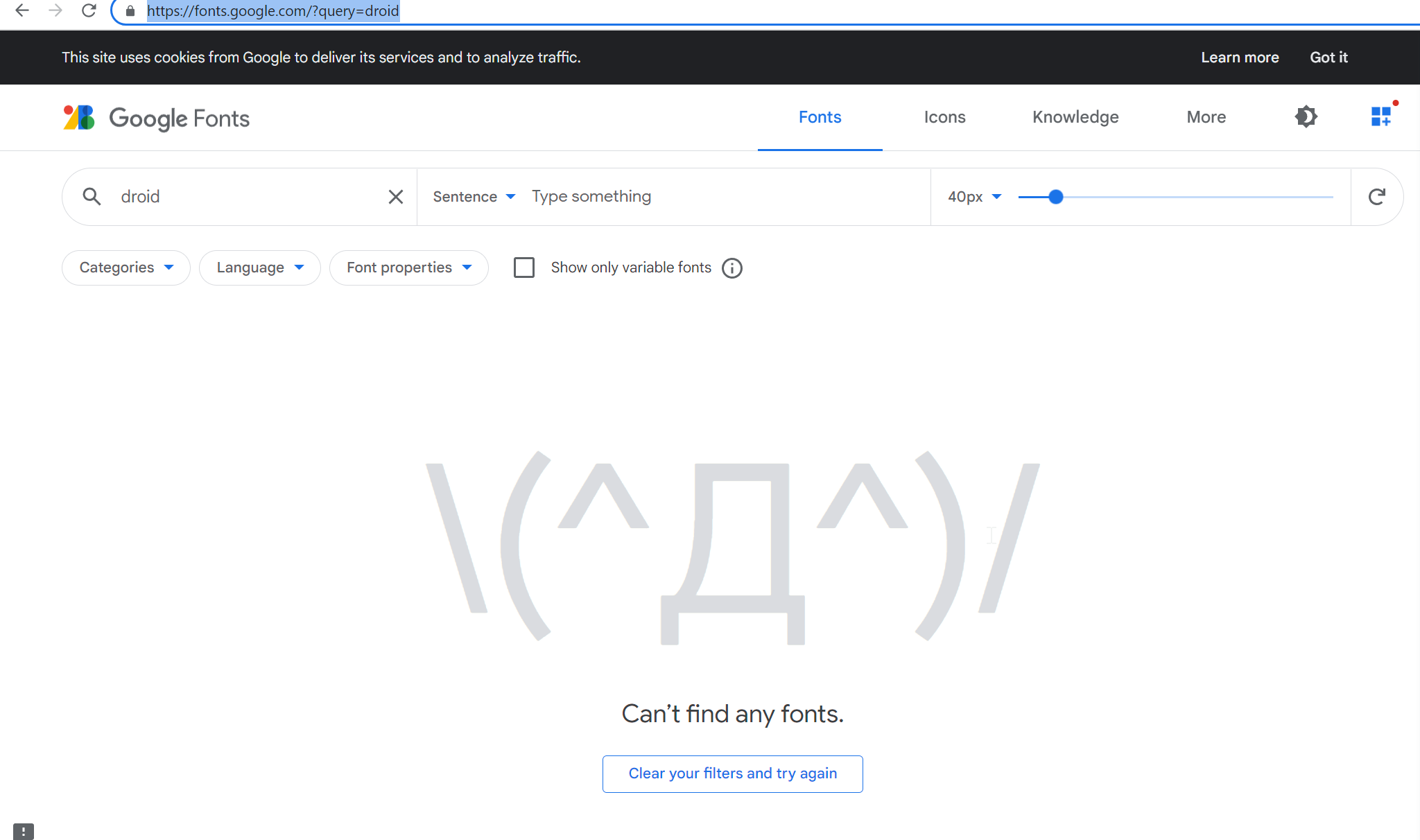This screenshot has width=1420, height=840.
Task: Switch to the Icons tab
Action: [x=944, y=117]
